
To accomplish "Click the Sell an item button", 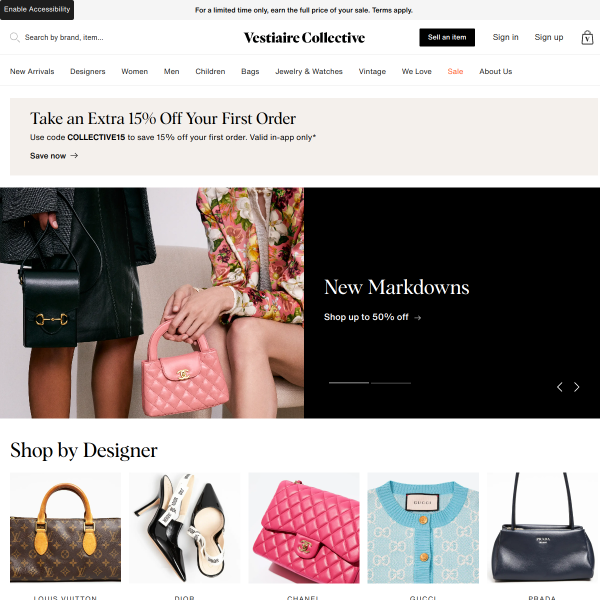I will click(x=447, y=38).
